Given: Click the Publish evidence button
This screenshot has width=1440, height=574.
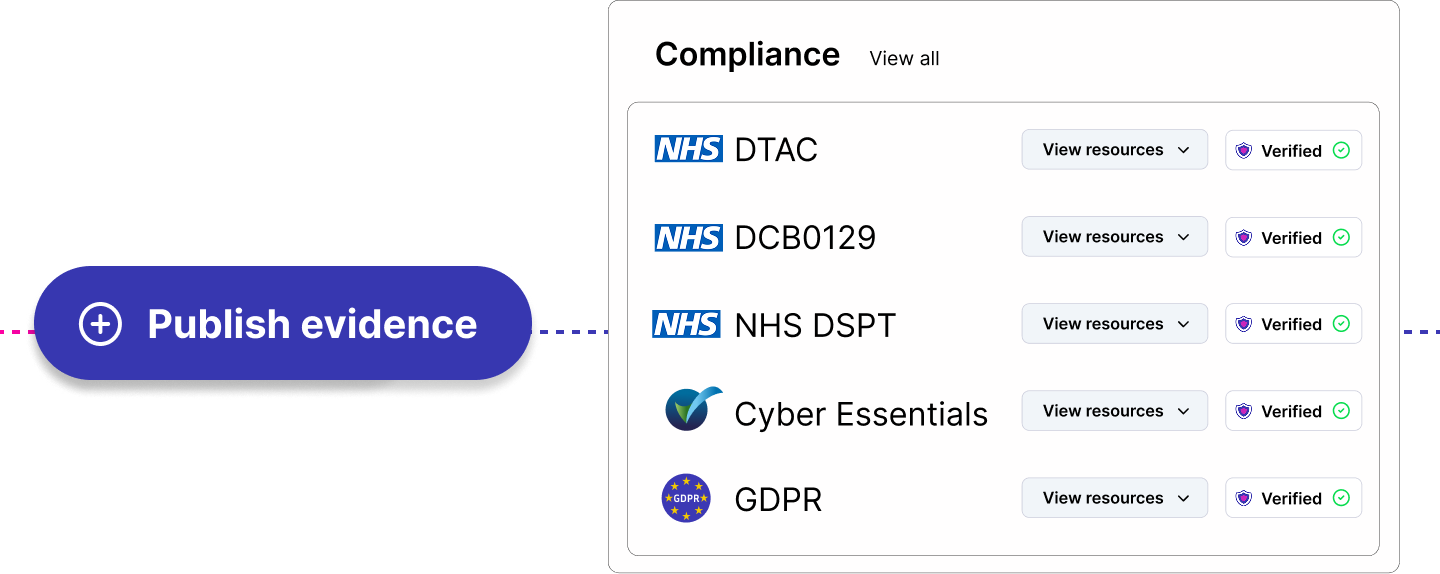Looking at the screenshot, I should 283,323.
